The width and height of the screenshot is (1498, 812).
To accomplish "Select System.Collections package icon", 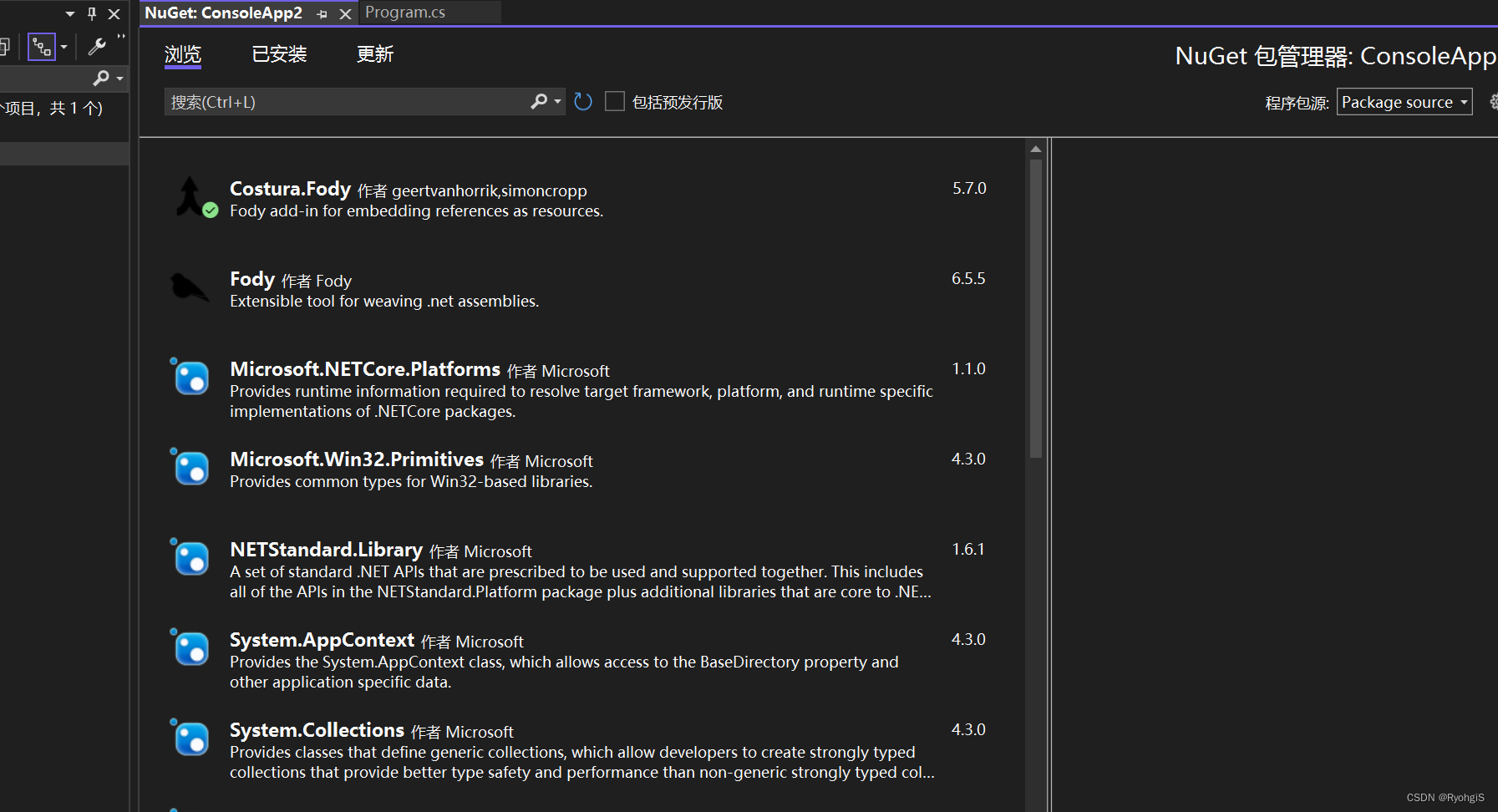I will 190,738.
